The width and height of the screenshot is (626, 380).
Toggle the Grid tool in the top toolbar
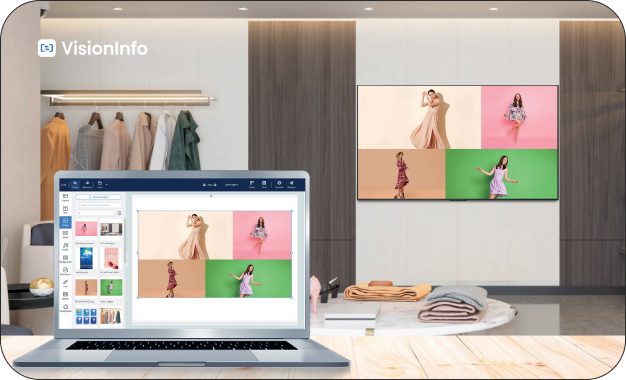pos(264,183)
